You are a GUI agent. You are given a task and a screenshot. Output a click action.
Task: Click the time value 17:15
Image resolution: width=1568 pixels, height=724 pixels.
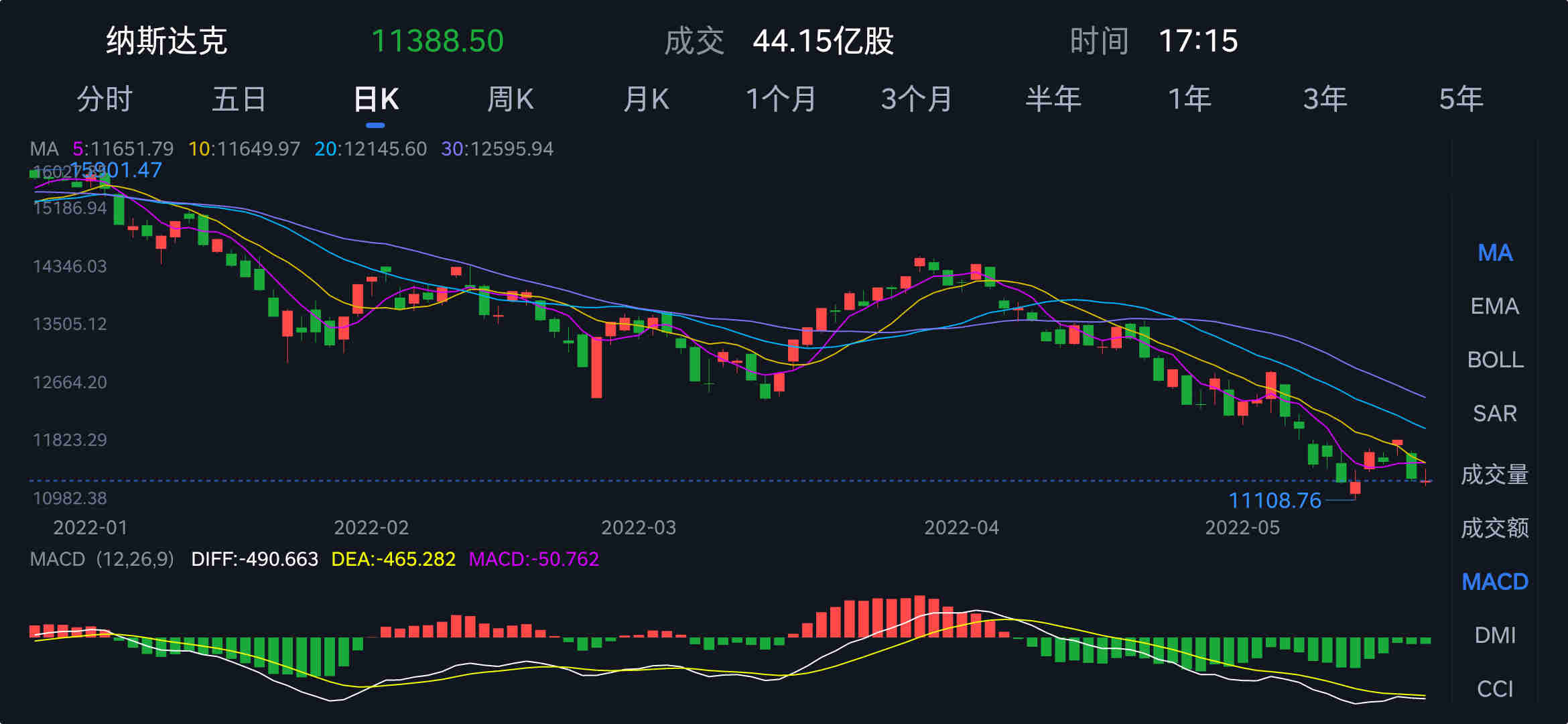click(1198, 41)
